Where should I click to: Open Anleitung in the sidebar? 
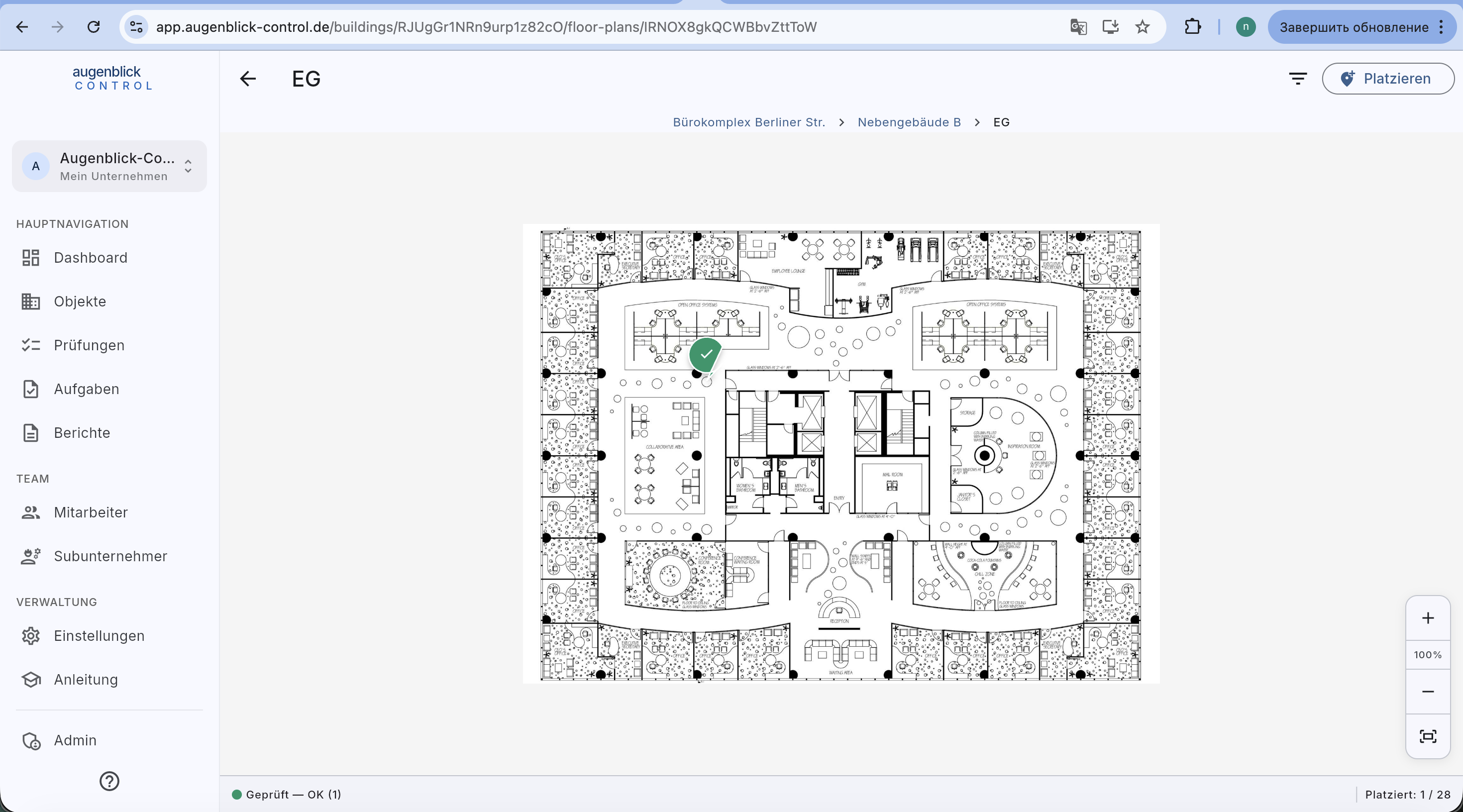(109, 679)
